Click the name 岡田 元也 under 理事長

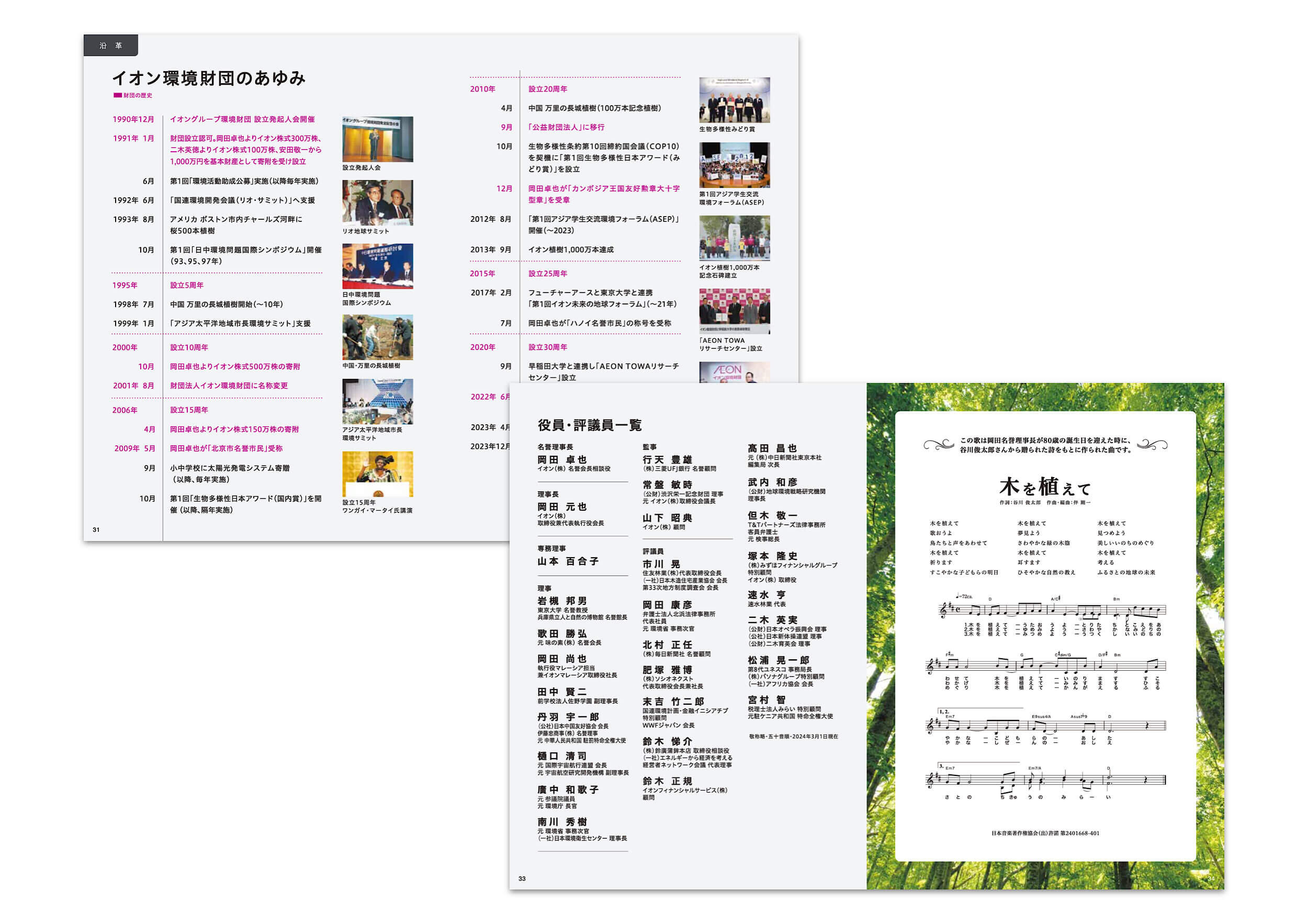point(562,506)
